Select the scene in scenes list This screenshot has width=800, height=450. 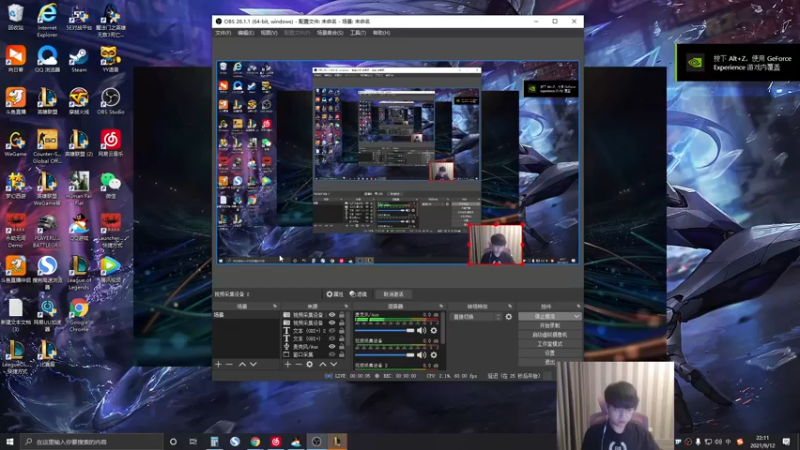[x=246, y=315]
